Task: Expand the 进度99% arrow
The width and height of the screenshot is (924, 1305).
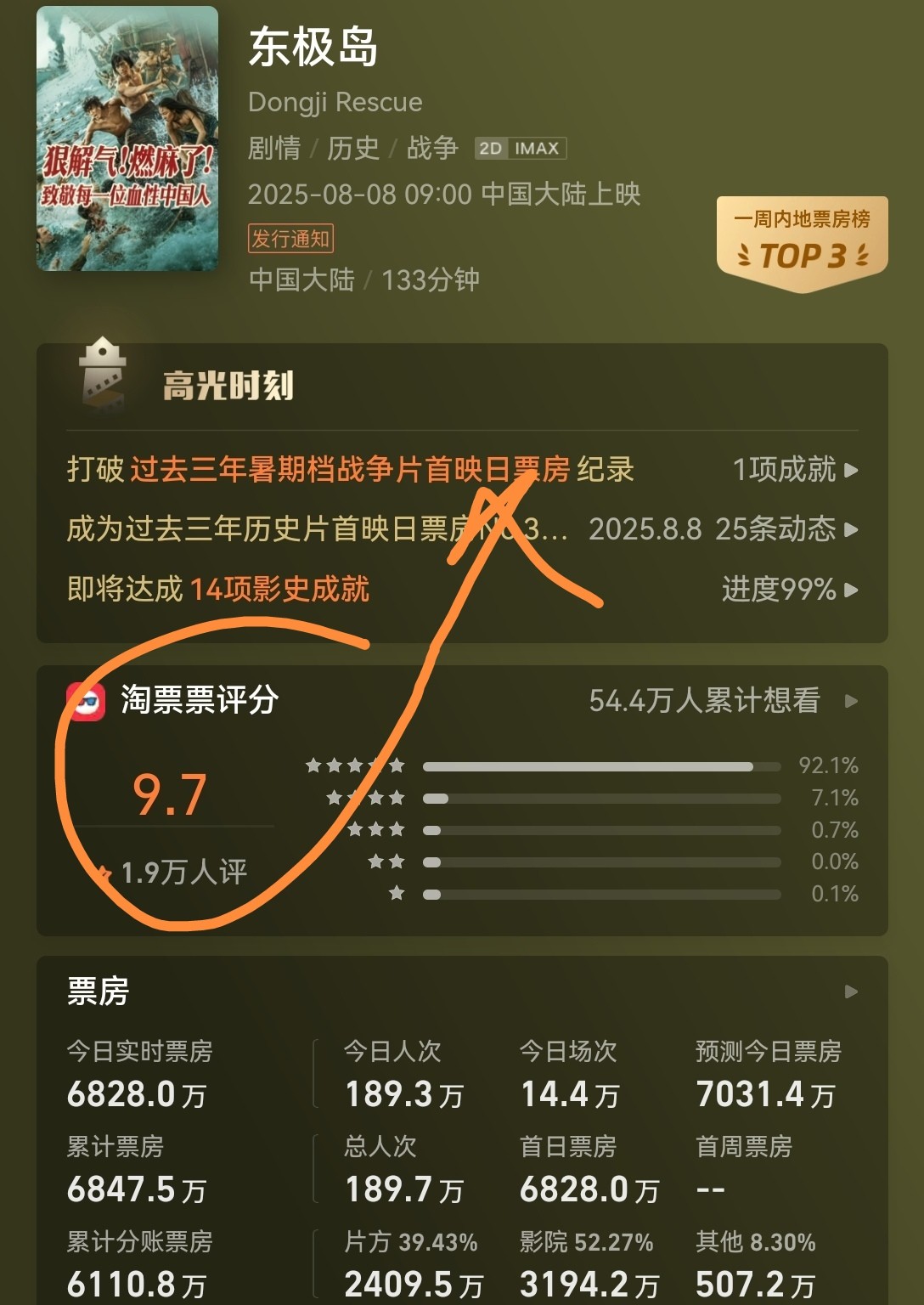Action: (851, 590)
